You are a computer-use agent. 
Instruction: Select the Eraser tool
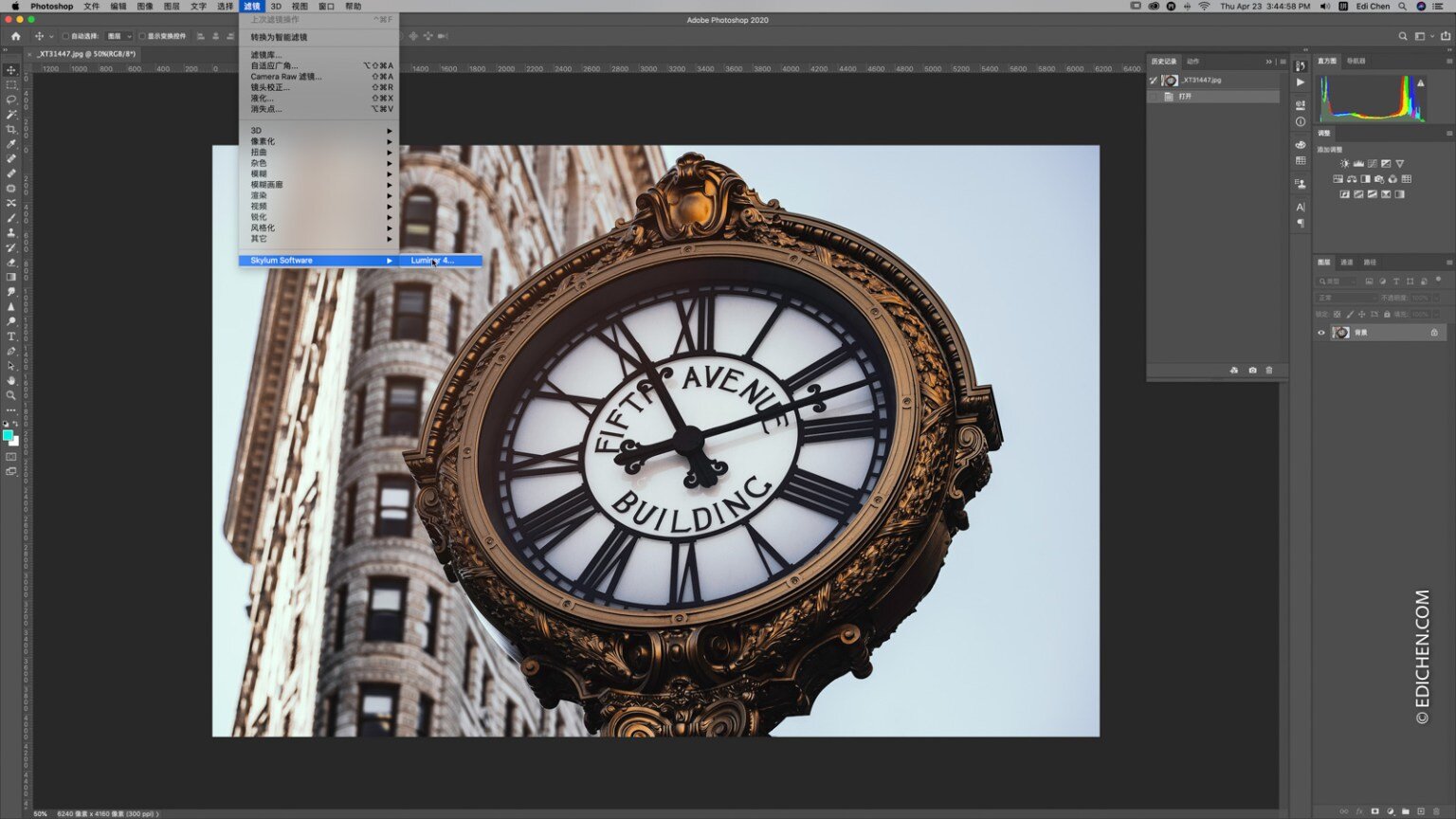point(11,263)
